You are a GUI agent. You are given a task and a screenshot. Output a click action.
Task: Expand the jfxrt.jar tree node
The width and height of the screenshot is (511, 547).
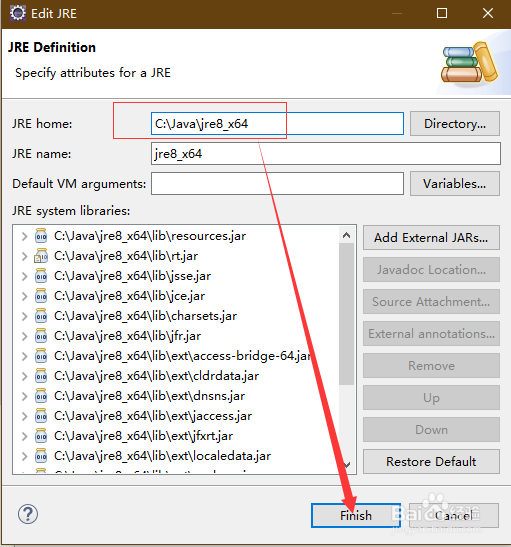click(24, 436)
